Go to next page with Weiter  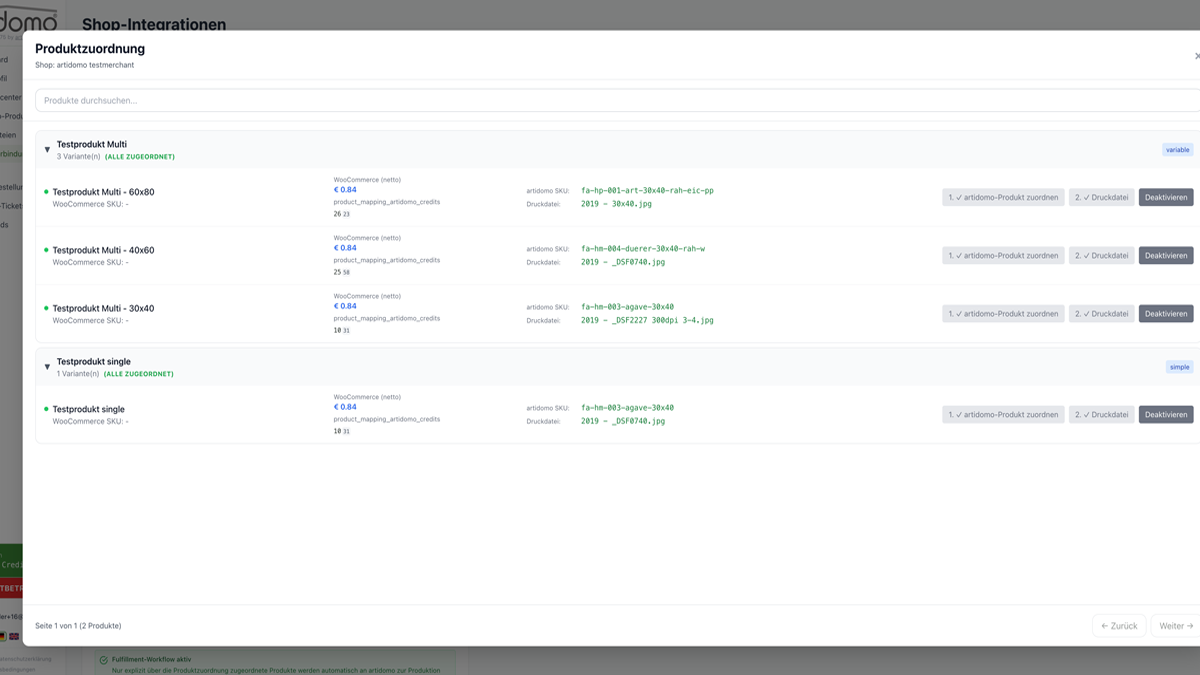(x=1175, y=626)
